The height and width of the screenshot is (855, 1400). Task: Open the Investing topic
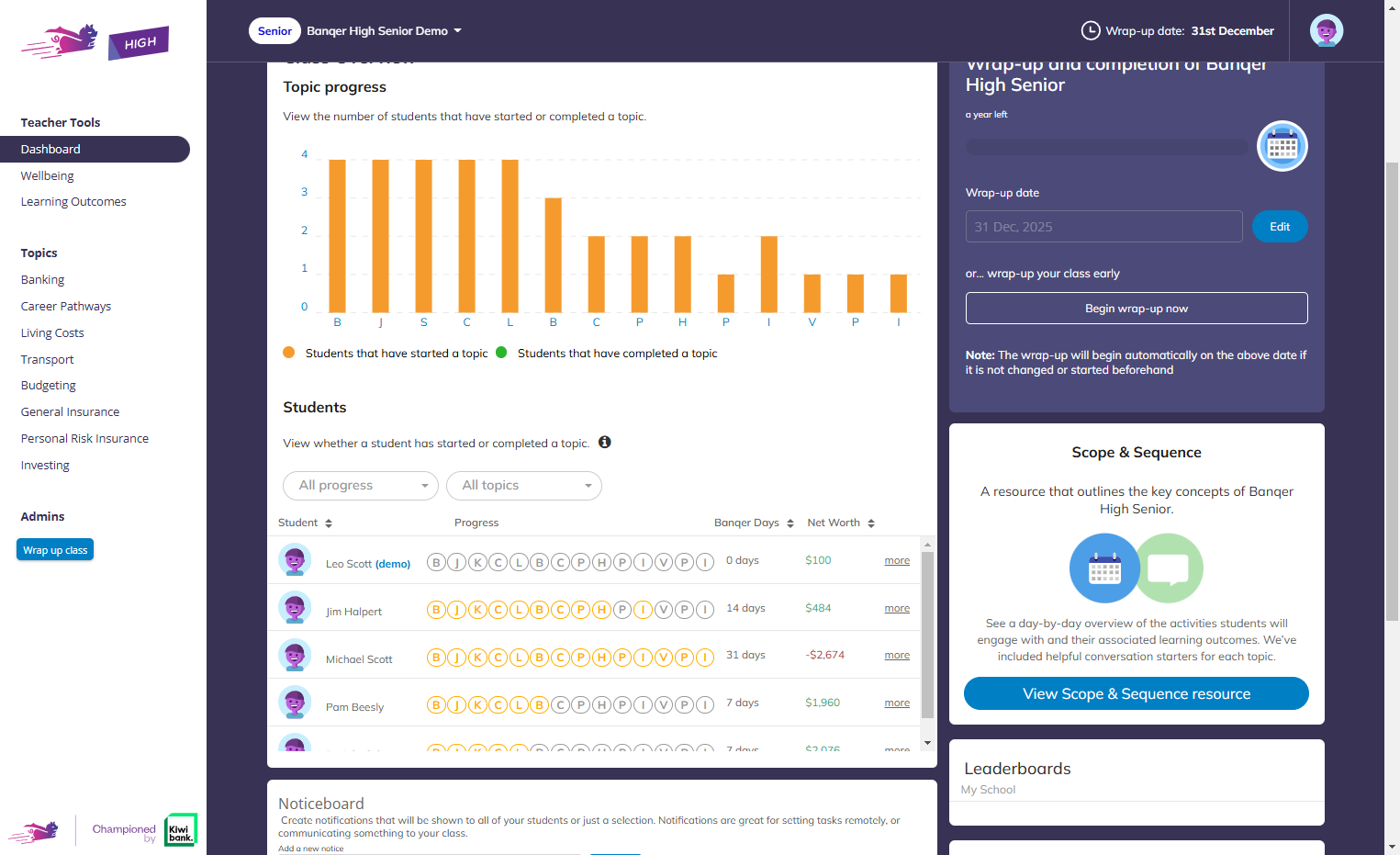pos(45,465)
